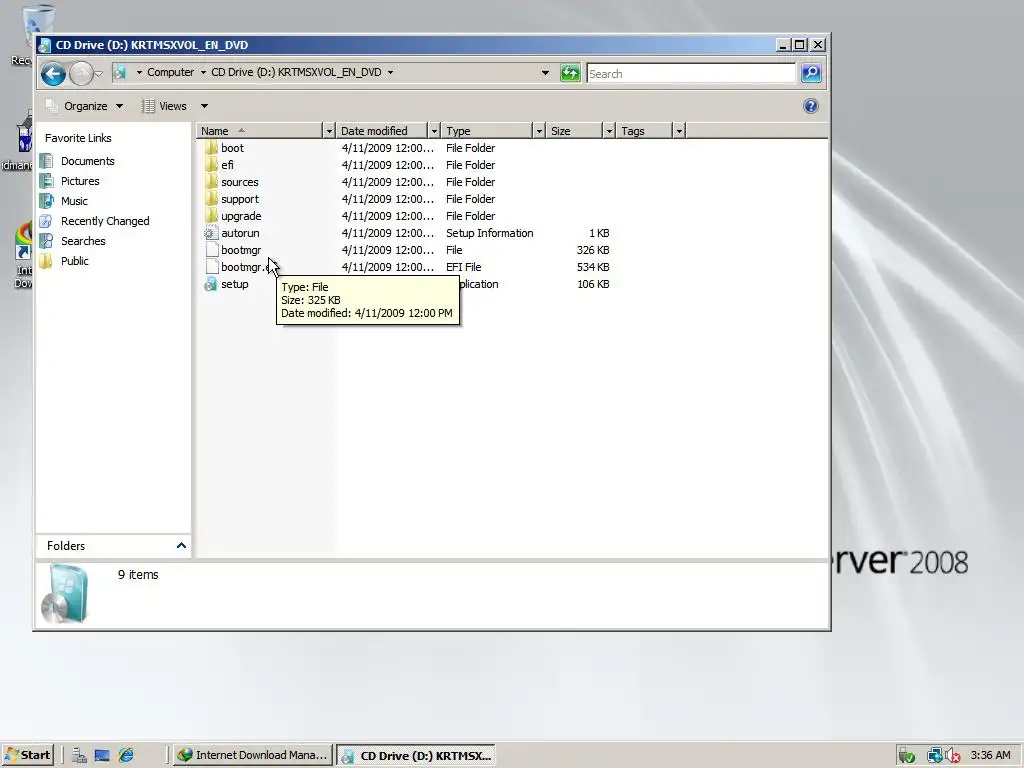Open Server Manager Quick Launch icon
Screen dimensions: 1024x768
[79, 755]
